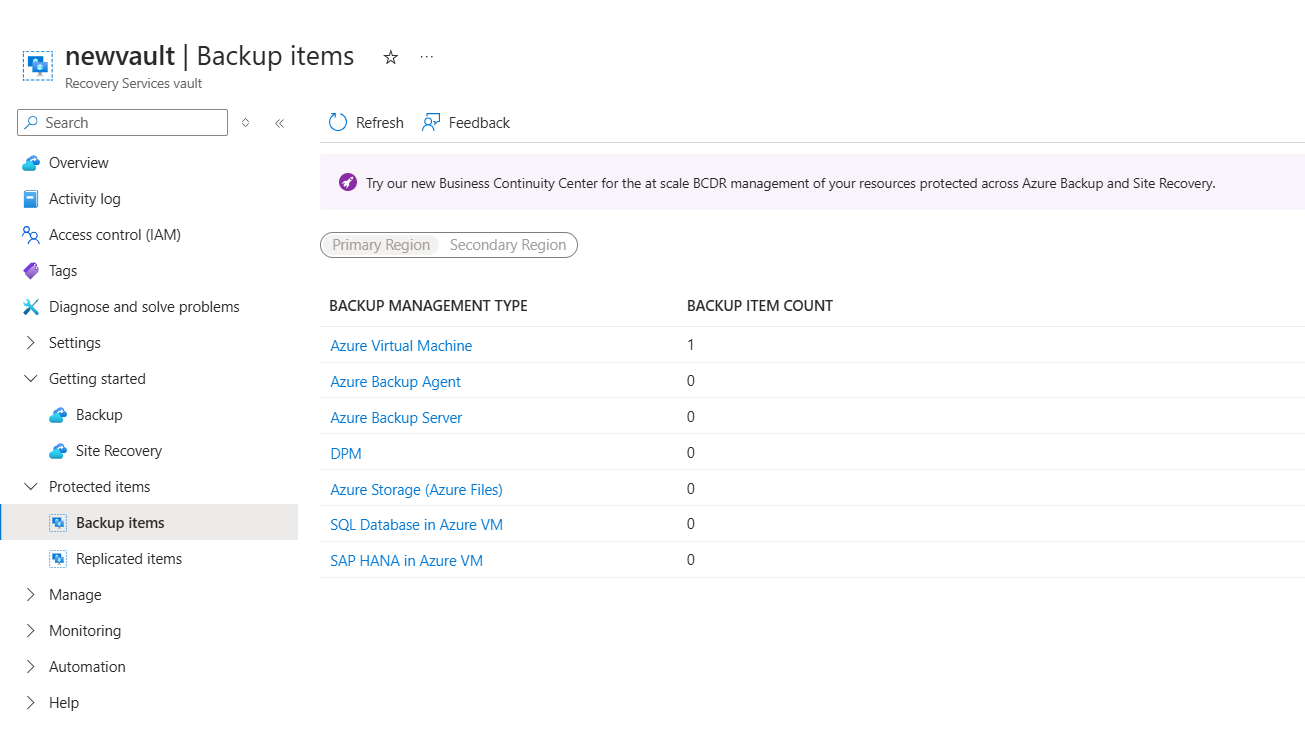Click the Feedback person icon
Screen dimensions: 1305x739
pos(431,122)
